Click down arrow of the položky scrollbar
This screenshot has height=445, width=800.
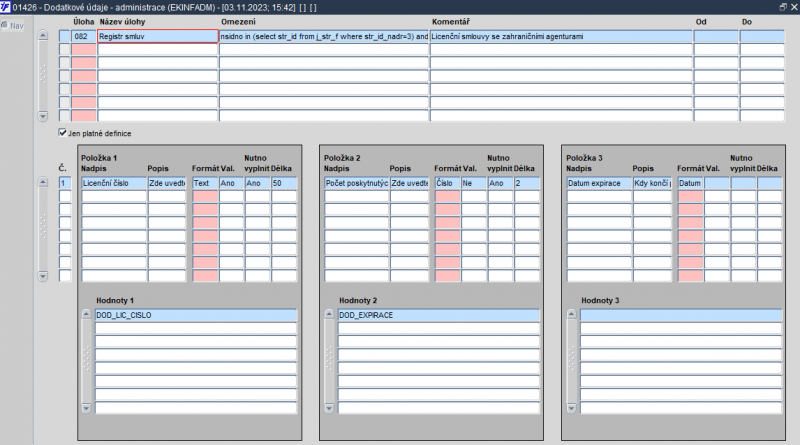pyautogui.click(x=43, y=276)
